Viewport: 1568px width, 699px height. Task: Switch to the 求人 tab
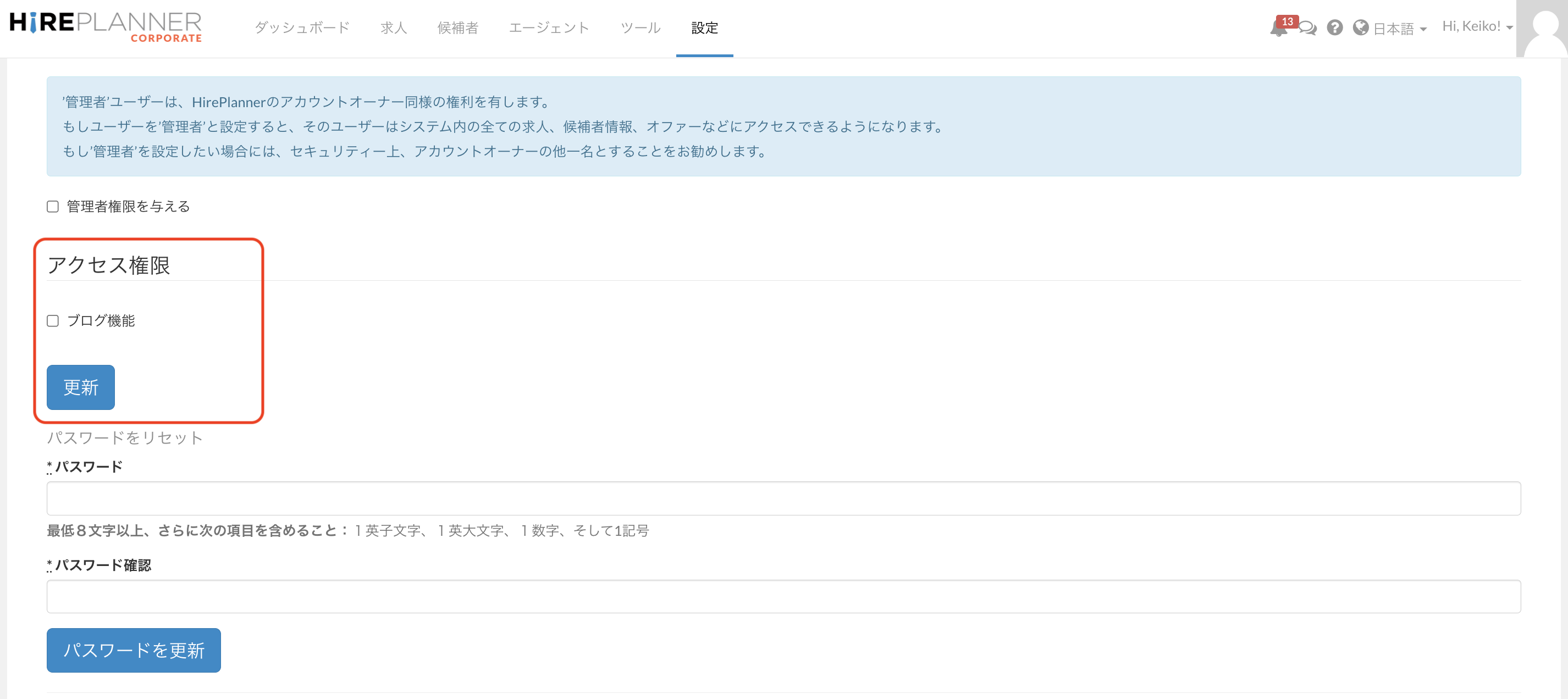click(393, 27)
